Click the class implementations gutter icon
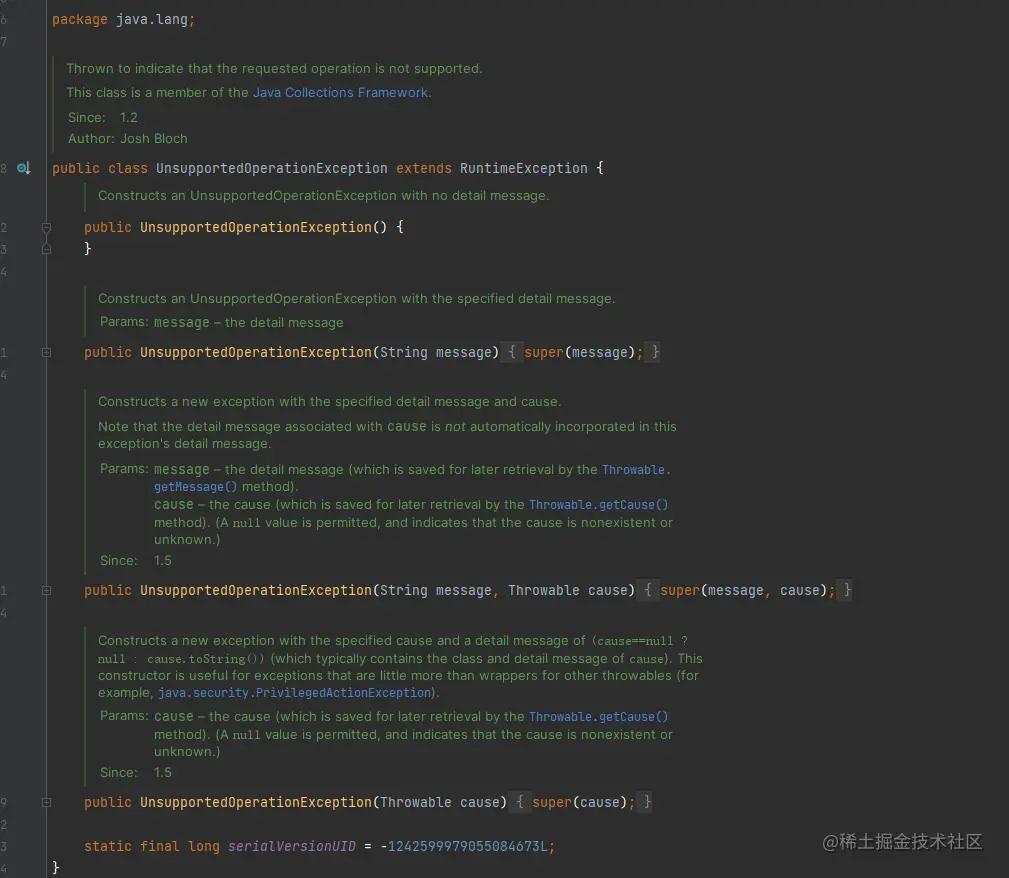 click(23, 168)
